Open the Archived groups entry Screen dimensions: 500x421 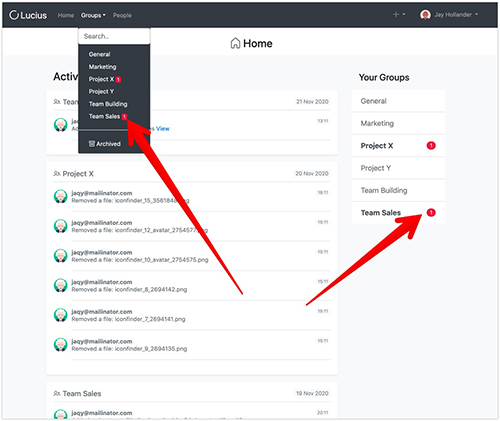pyautogui.click(x=105, y=144)
